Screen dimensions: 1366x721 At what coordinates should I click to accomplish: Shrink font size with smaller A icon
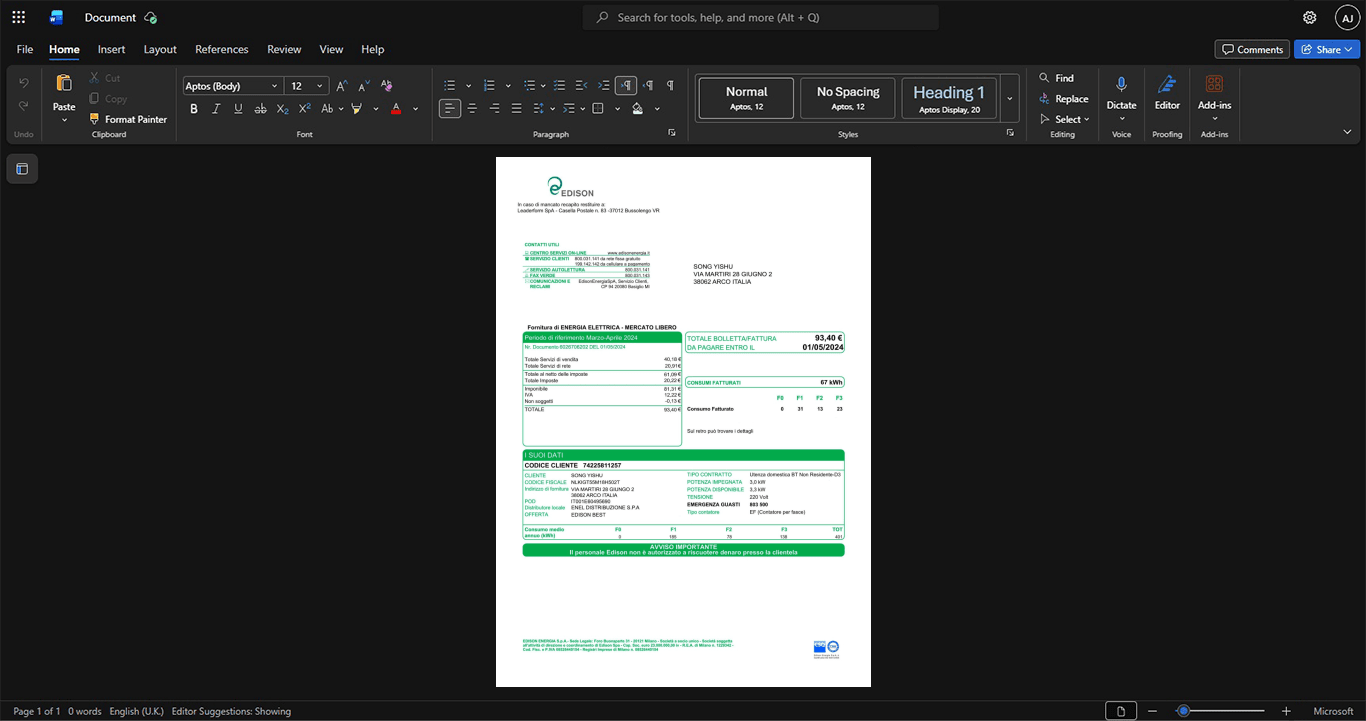point(363,86)
